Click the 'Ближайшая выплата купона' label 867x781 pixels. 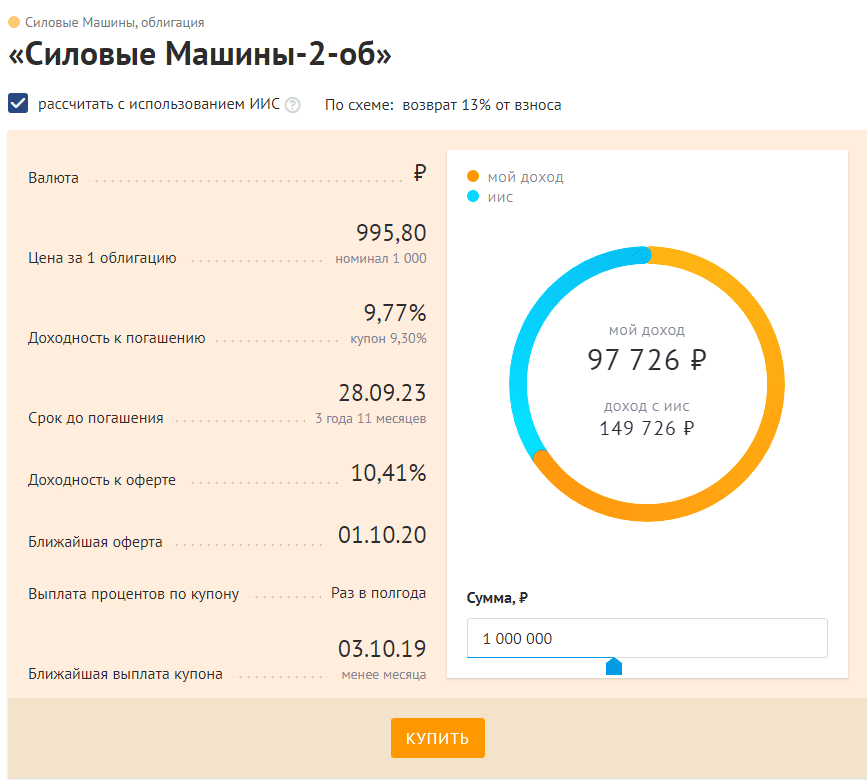126,674
